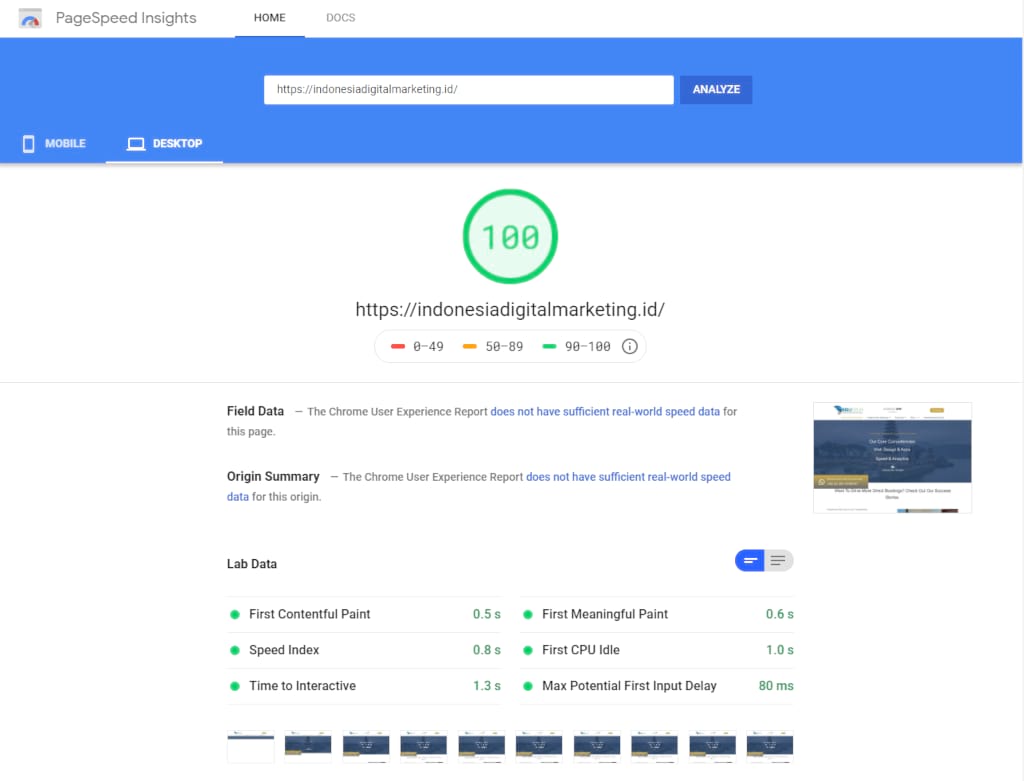The height and width of the screenshot is (781, 1024).
Task: Click the 0.8 s metric value
Action: point(487,650)
